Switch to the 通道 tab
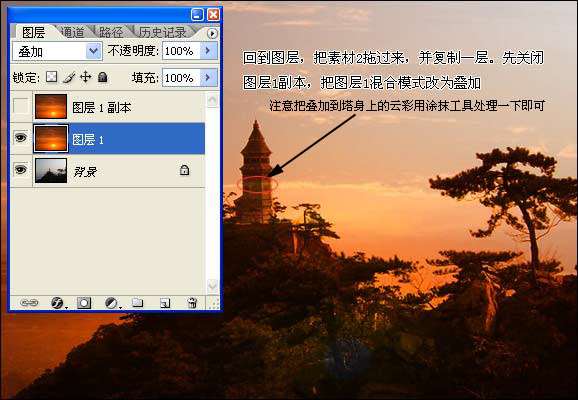Screen dimensions: 578x400 click(72, 32)
